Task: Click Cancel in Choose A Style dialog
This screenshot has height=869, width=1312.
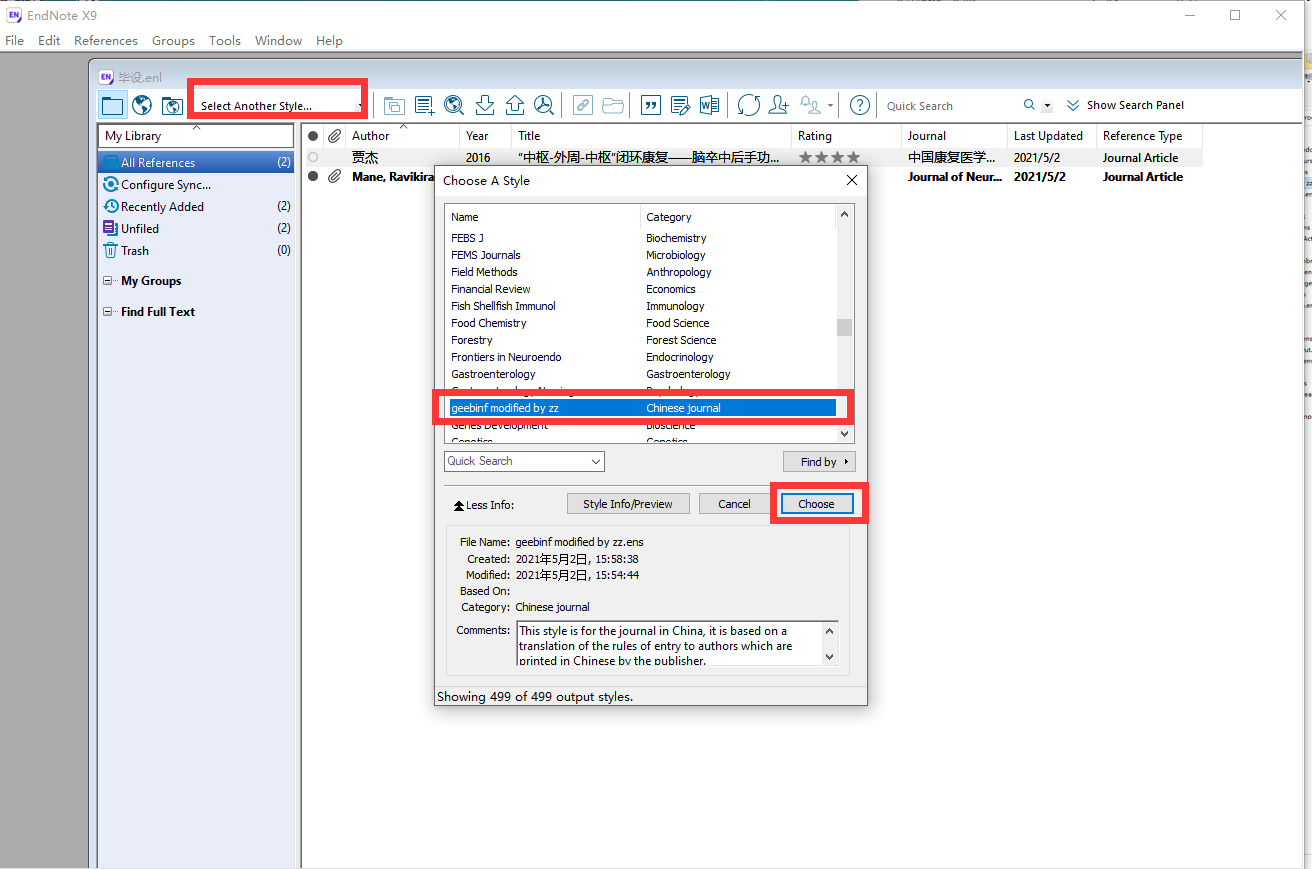Action: [734, 504]
